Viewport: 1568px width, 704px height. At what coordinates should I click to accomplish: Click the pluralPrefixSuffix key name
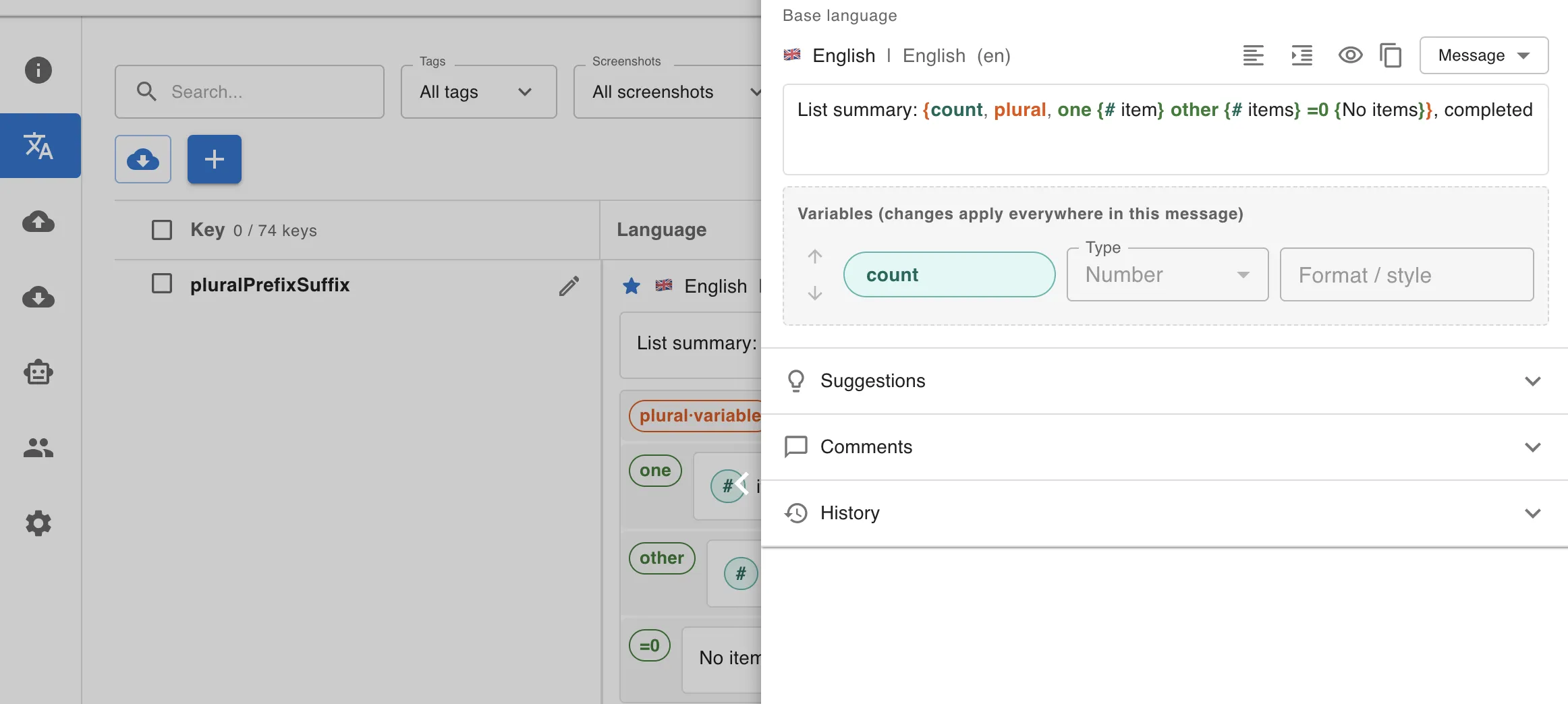point(270,285)
